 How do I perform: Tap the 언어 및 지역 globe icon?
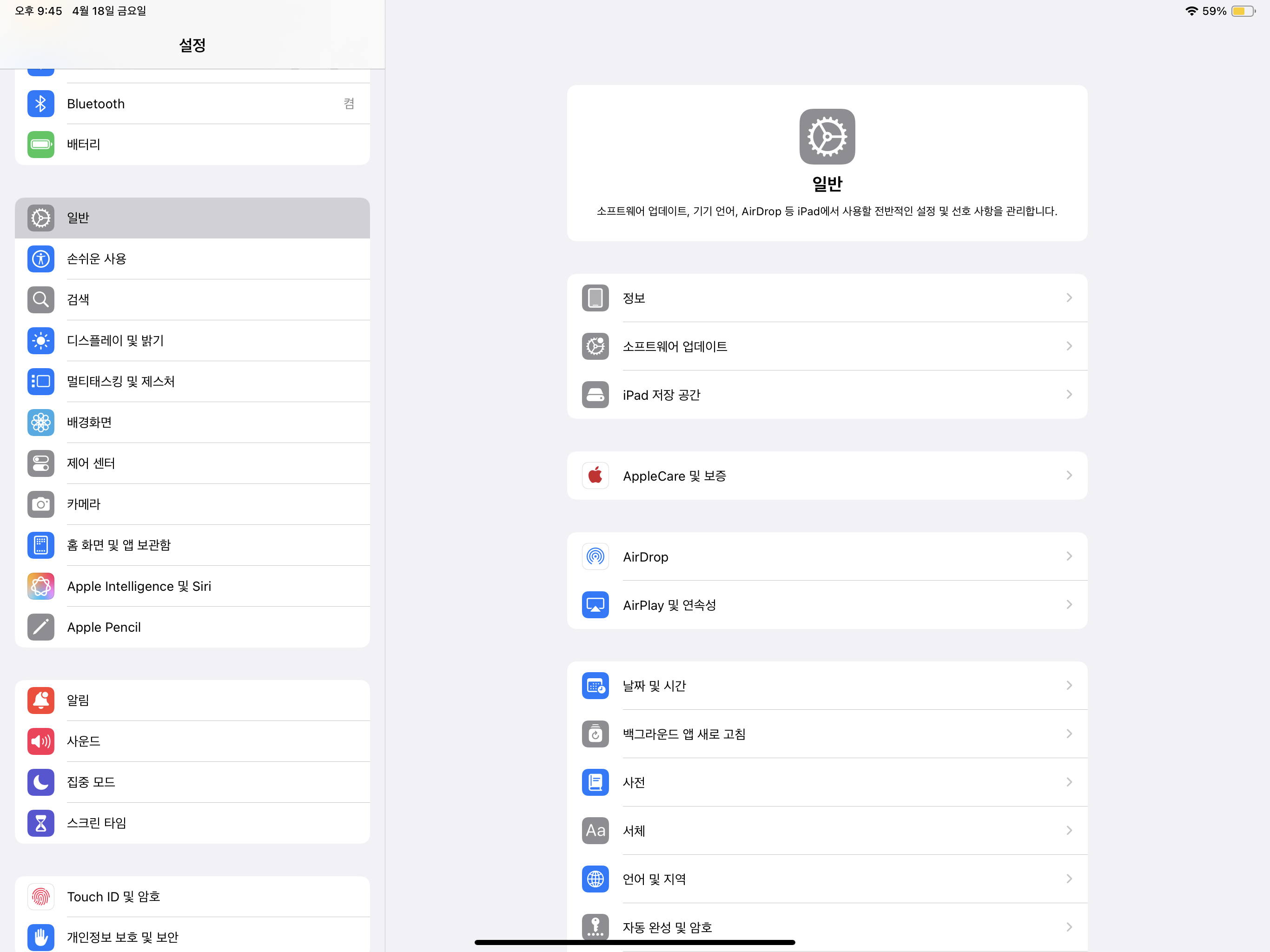[x=595, y=879]
